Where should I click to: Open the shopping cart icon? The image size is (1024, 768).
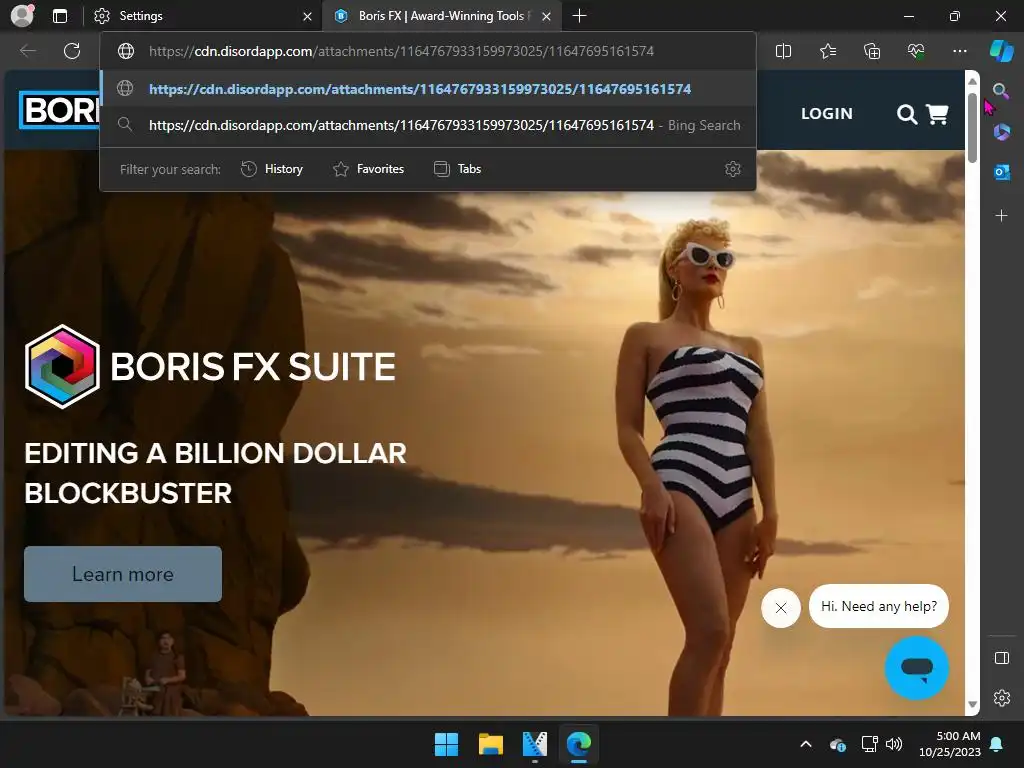coord(937,114)
